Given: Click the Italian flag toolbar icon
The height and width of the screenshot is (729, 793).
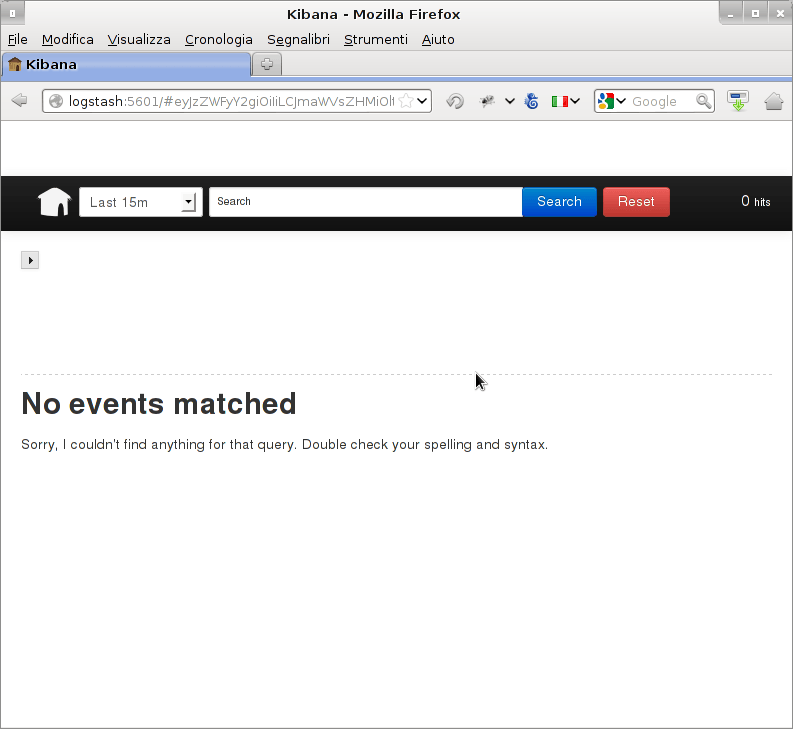Looking at the screenshot, I should [560, 101].
